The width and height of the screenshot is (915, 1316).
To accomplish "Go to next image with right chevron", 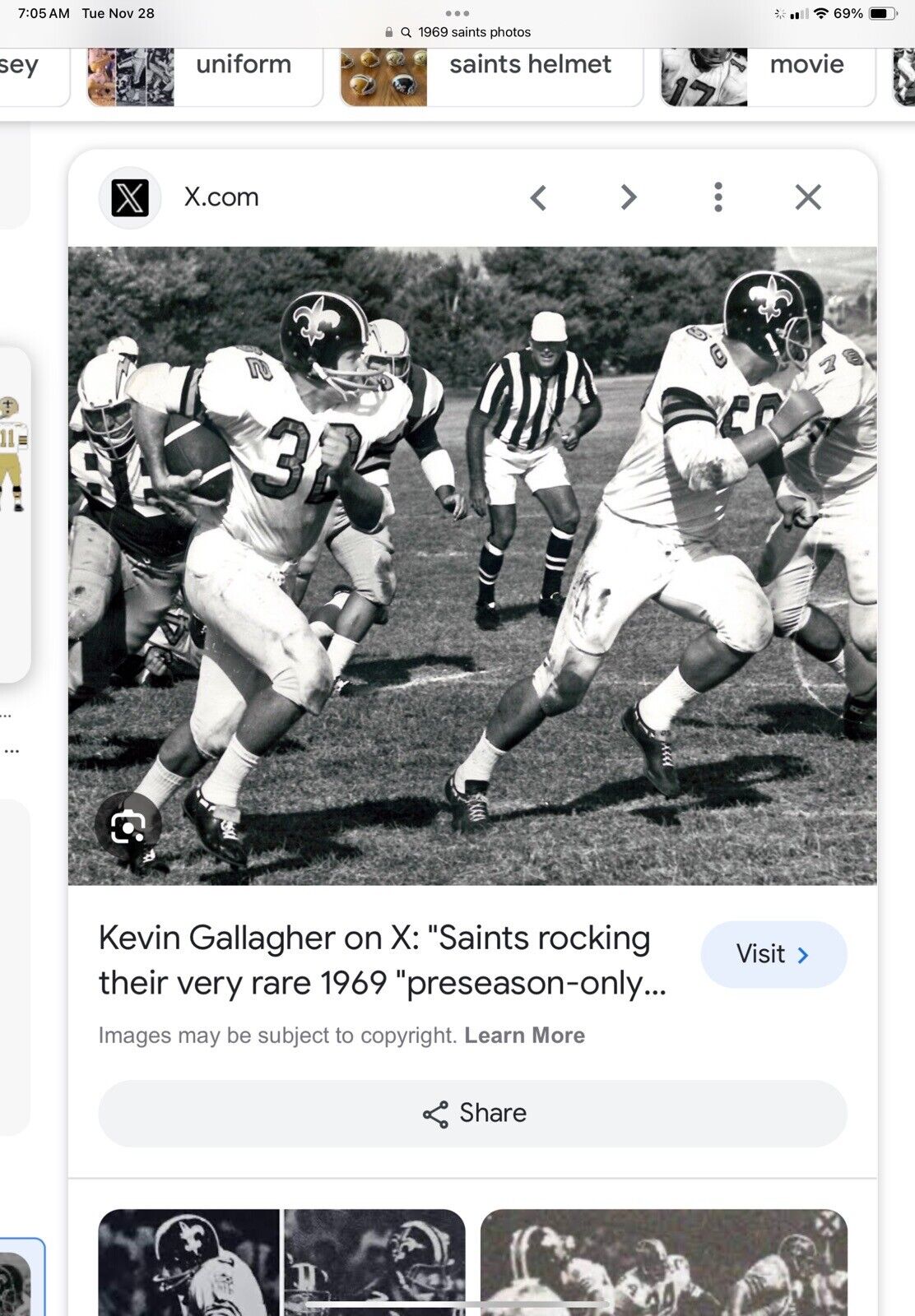I will tap(629, 197).
